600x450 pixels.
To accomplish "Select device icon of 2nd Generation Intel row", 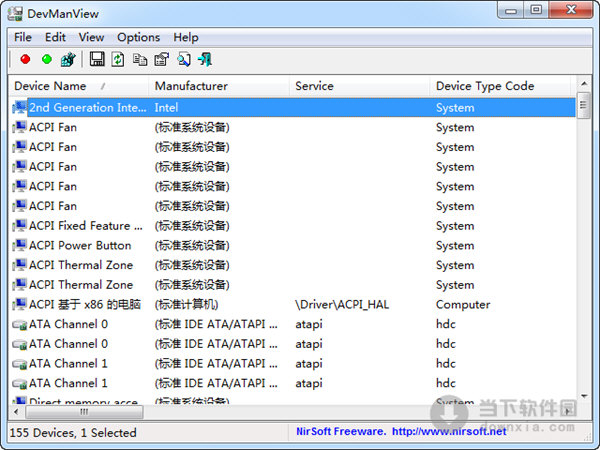I will pyautogui.click(x=20, y=108).
